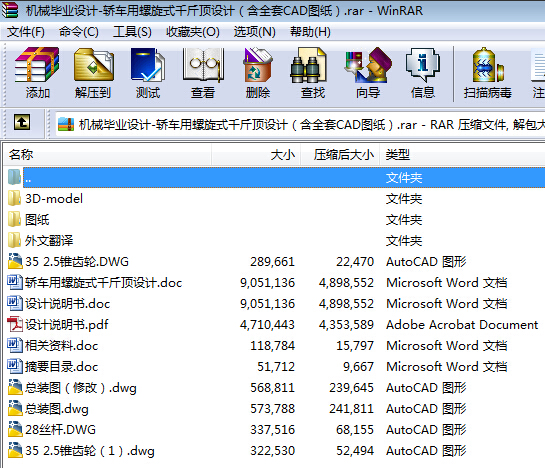Image resolution: width=545 pixels, height=468 pixels.
Task: Click the size value 4,710,443
Action: [267, 324]
